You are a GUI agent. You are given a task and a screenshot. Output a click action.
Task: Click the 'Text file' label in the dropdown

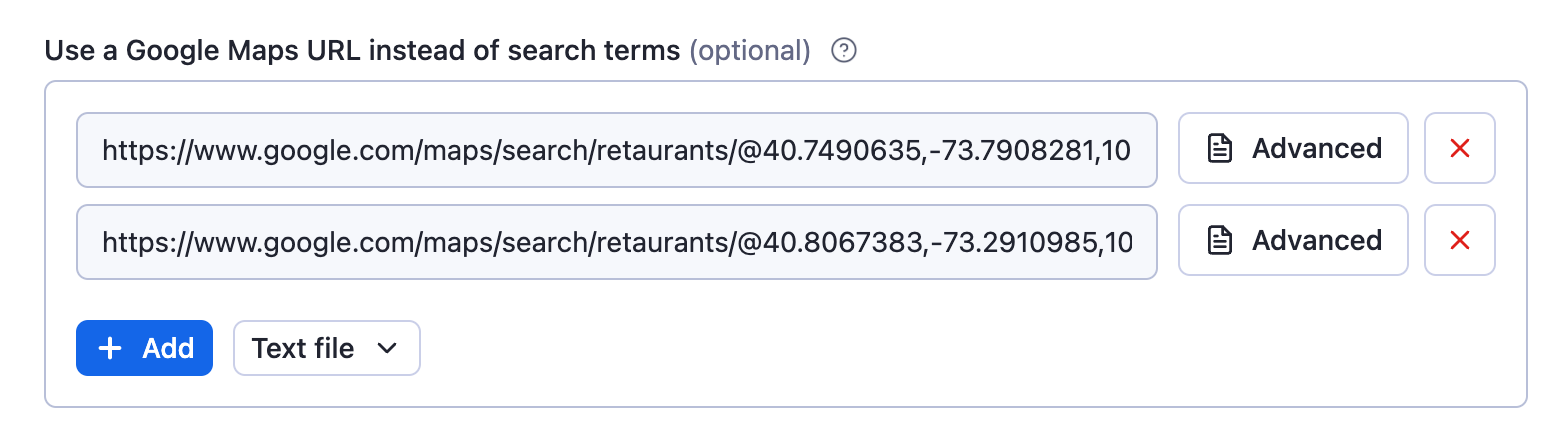pos(303,348)
